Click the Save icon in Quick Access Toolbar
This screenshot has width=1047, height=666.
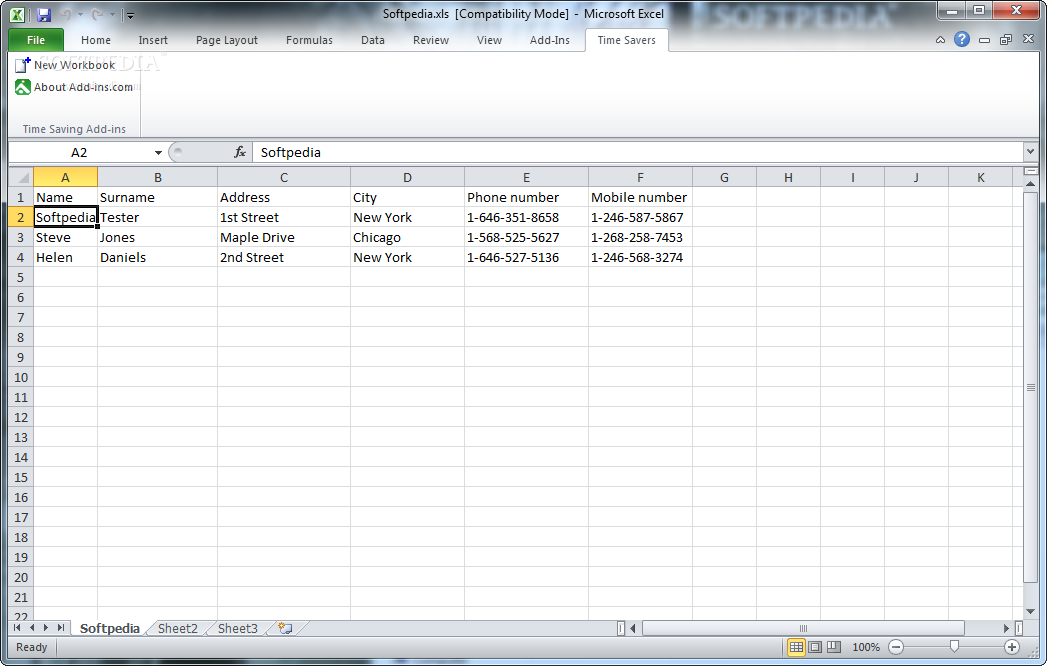point(44,15)
